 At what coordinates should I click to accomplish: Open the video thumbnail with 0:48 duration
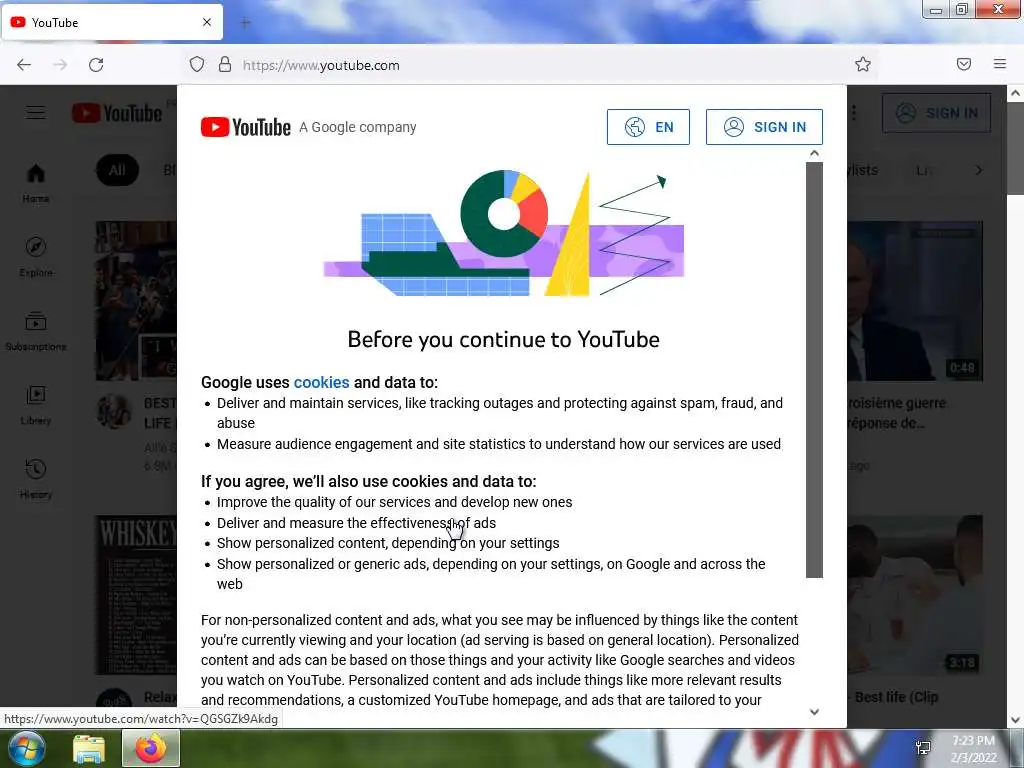coord(915,301)
